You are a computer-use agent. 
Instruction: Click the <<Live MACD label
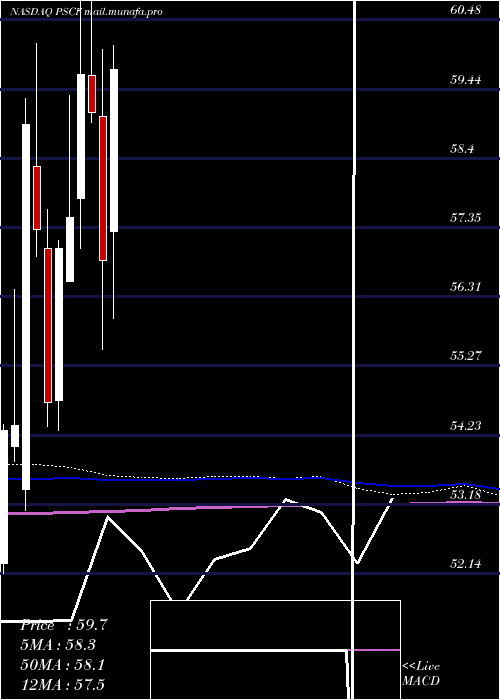tap(421, 673)
